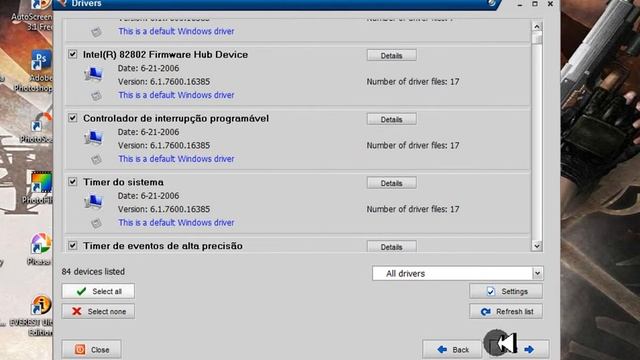The image size is (640, 360).
Task: Click Refresh list button
Action: (506, 311)
